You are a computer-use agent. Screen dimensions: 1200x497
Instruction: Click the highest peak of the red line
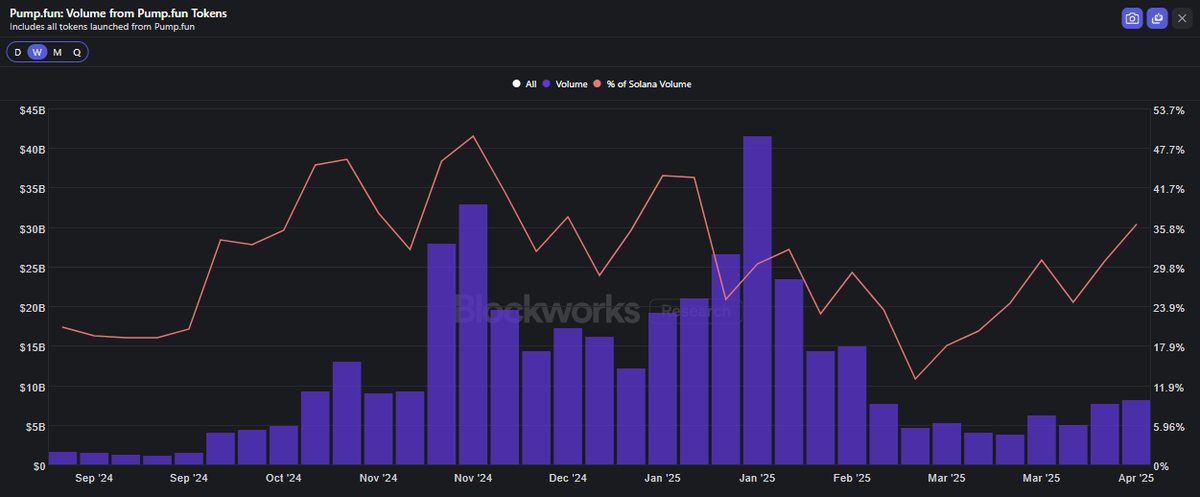coord(473,136)
